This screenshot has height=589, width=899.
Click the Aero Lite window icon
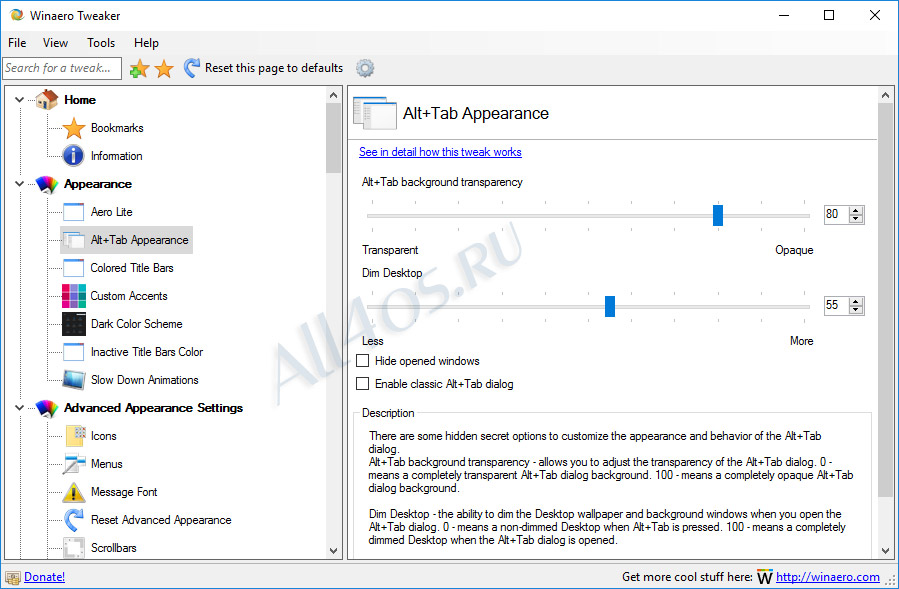click(x=73, y=212)
